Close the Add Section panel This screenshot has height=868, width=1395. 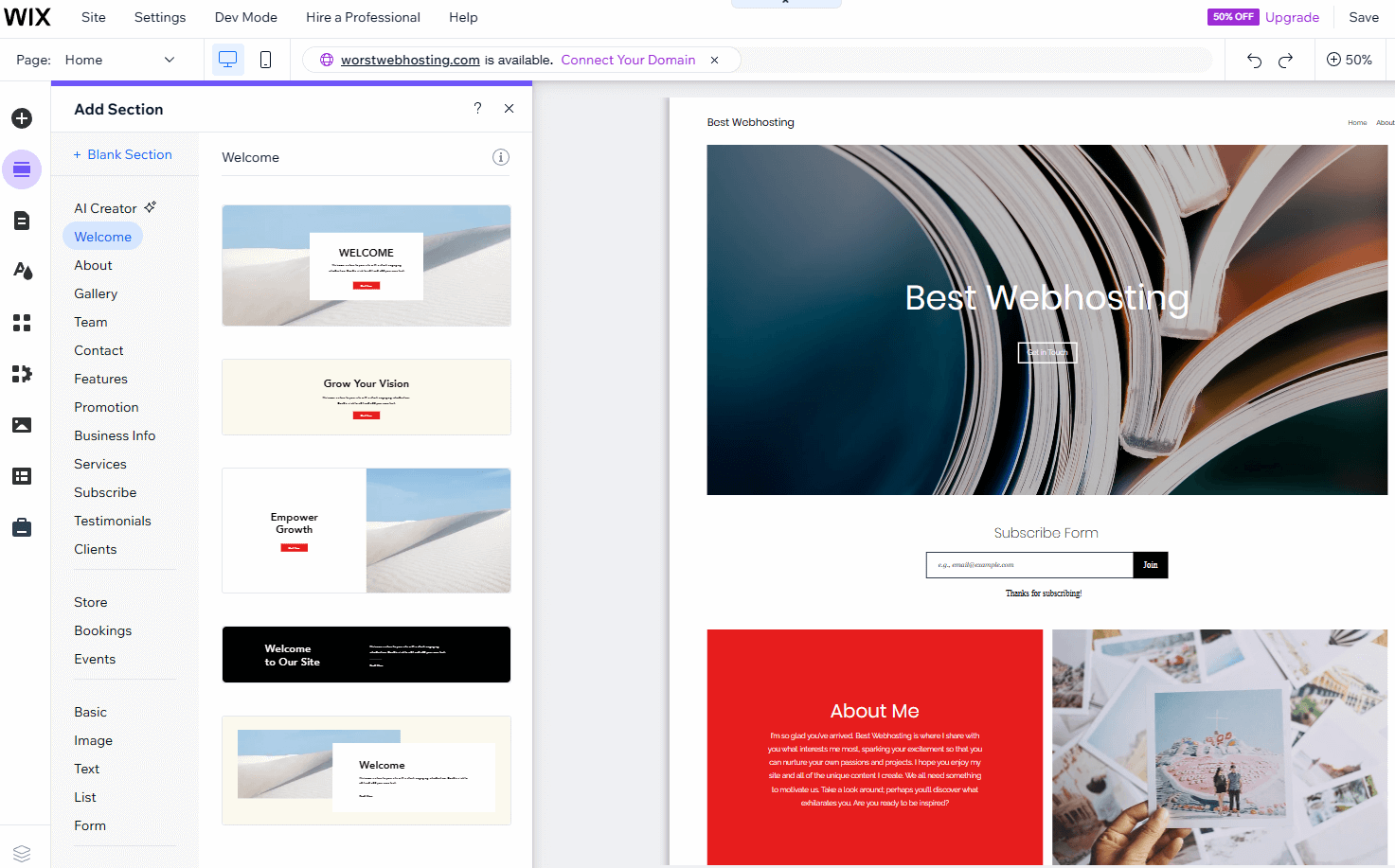510,109
